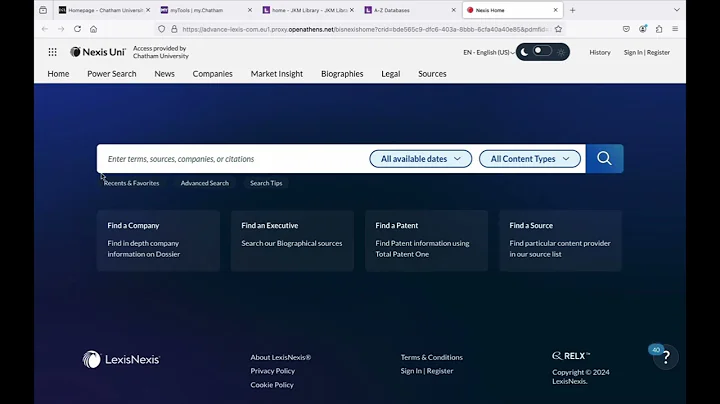Close the Nexis Home tab

(x=556, y=10)
